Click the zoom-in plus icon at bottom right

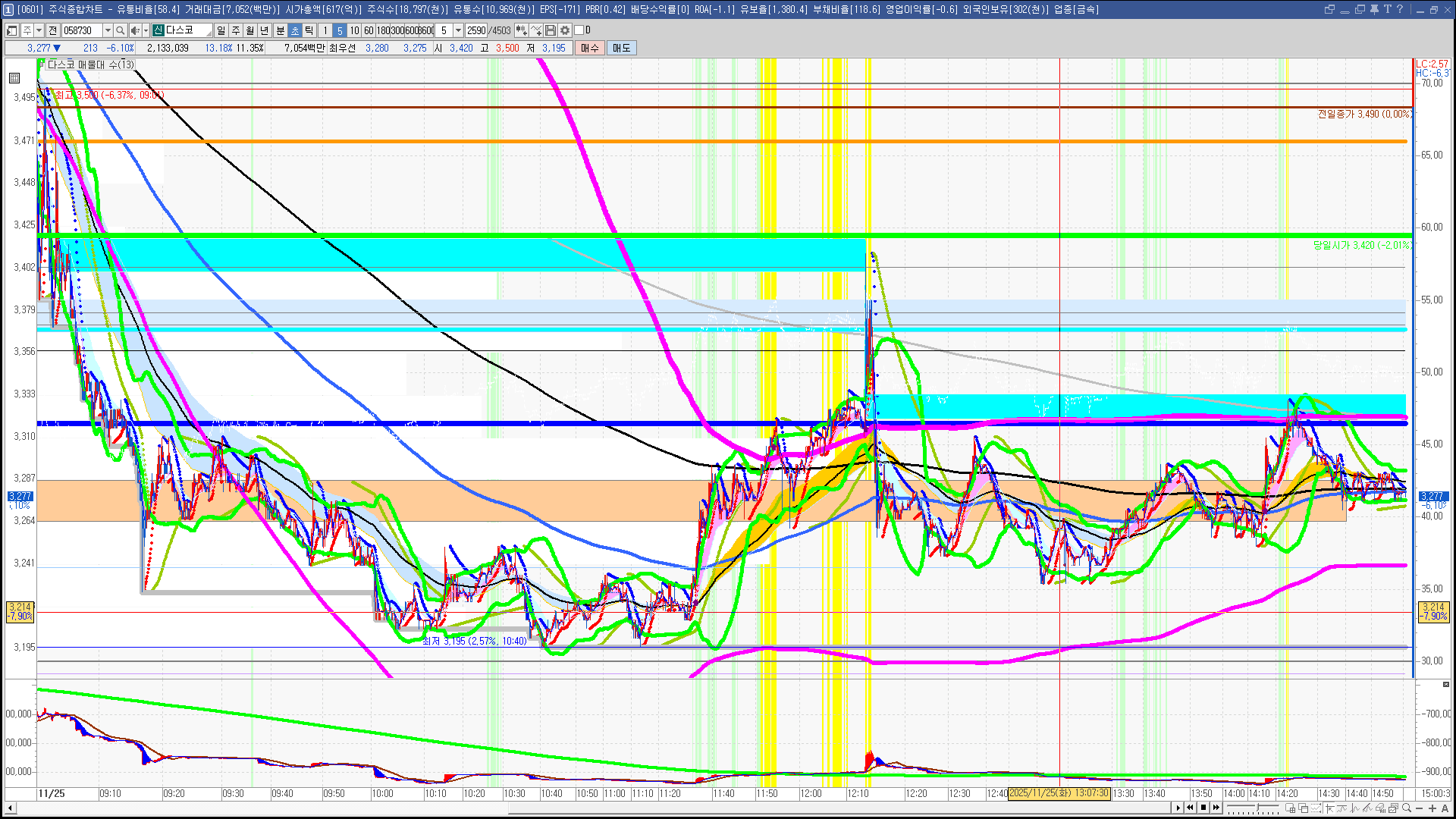(1432, 808)
